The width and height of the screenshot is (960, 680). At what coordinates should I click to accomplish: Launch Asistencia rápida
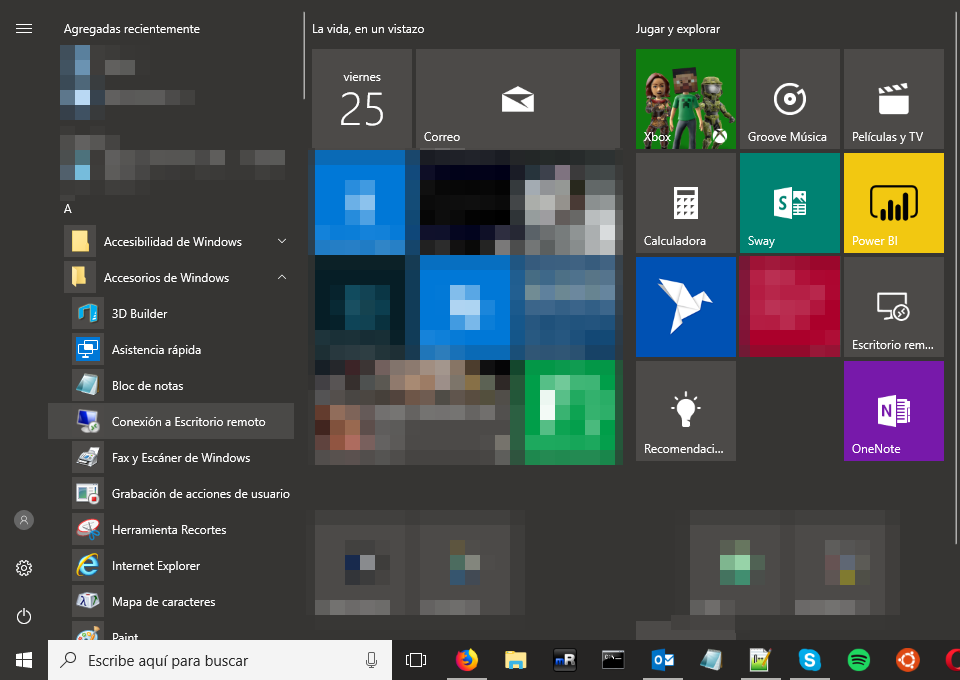pos(171,349)
